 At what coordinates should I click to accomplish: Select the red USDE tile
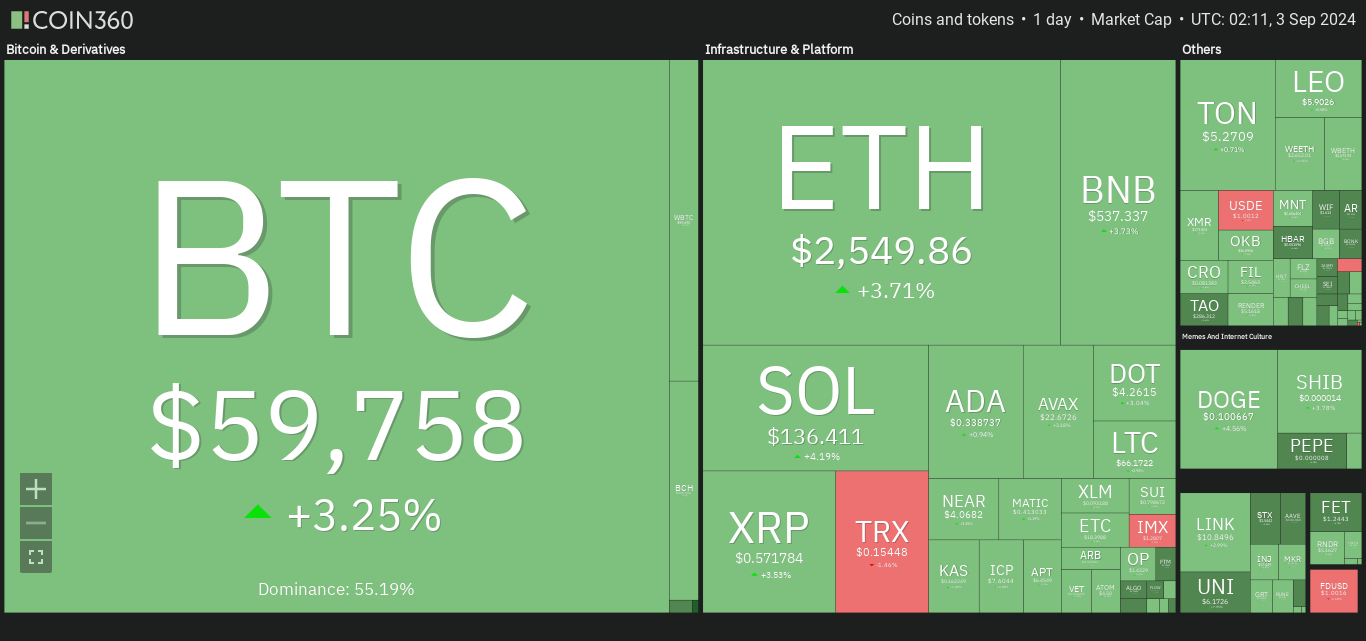coord(1246,210)
